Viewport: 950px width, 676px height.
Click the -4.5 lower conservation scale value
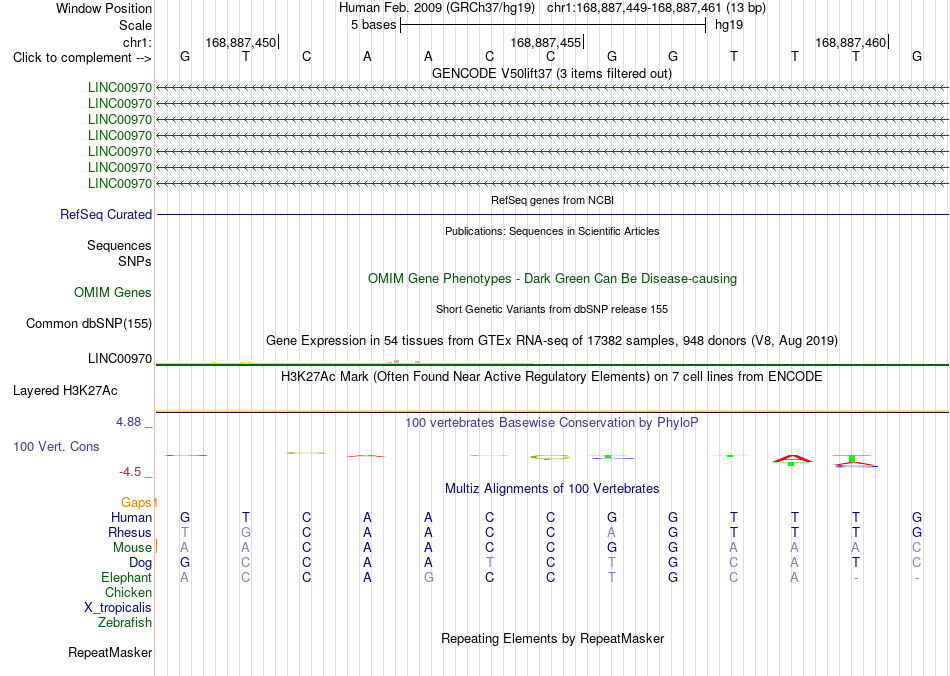(x=130, y=472)
